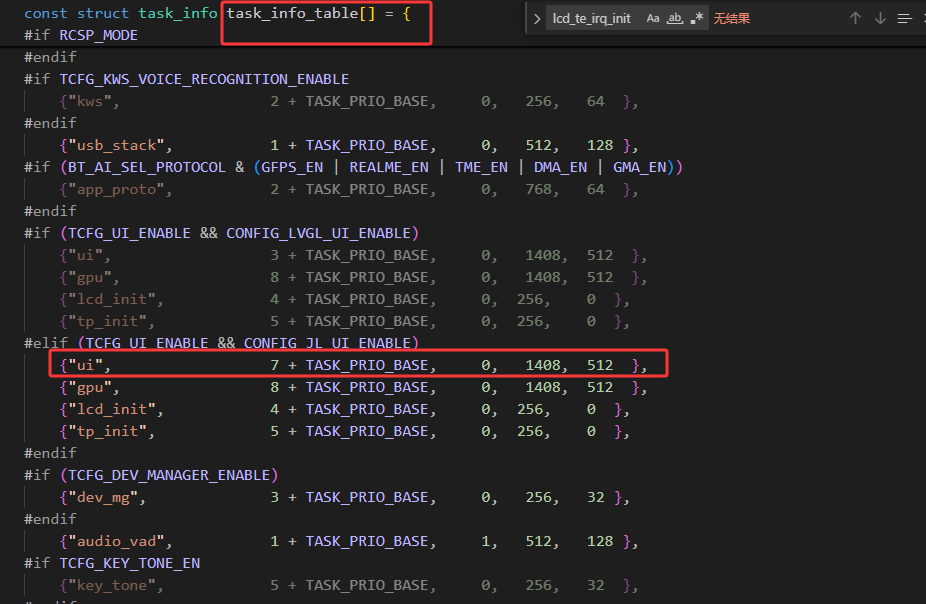Expand the replace field chevron
Screen dimensions: 926x604
point(537,19)
